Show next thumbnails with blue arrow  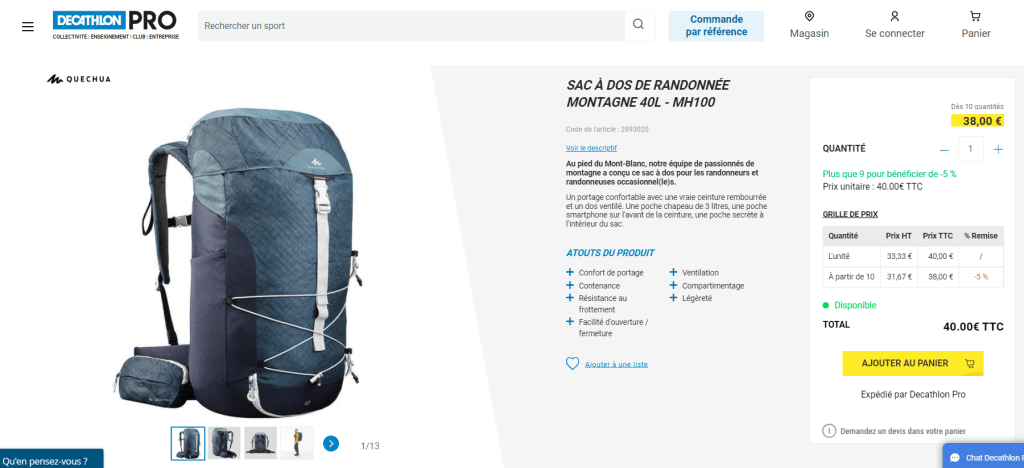[x=331, y=444]
